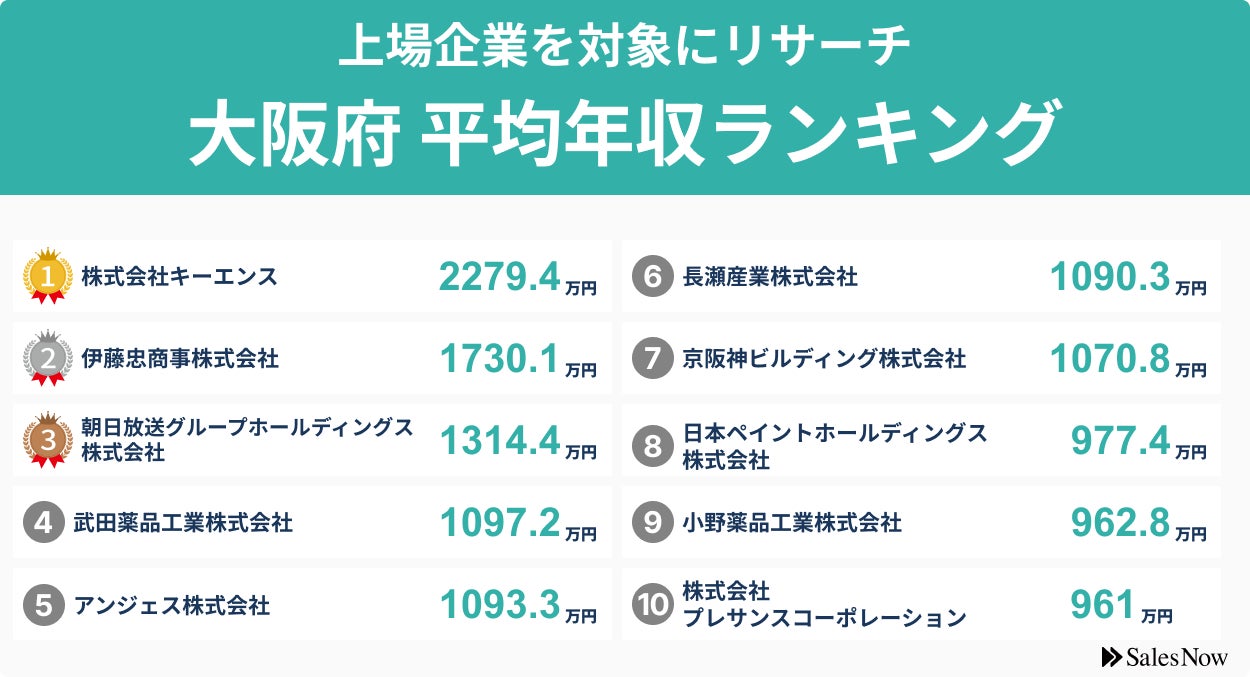The height and width of the screenshot is (677, 1250).
Task: Click the silver rank 2 medal icon
Action: [47, 358]
